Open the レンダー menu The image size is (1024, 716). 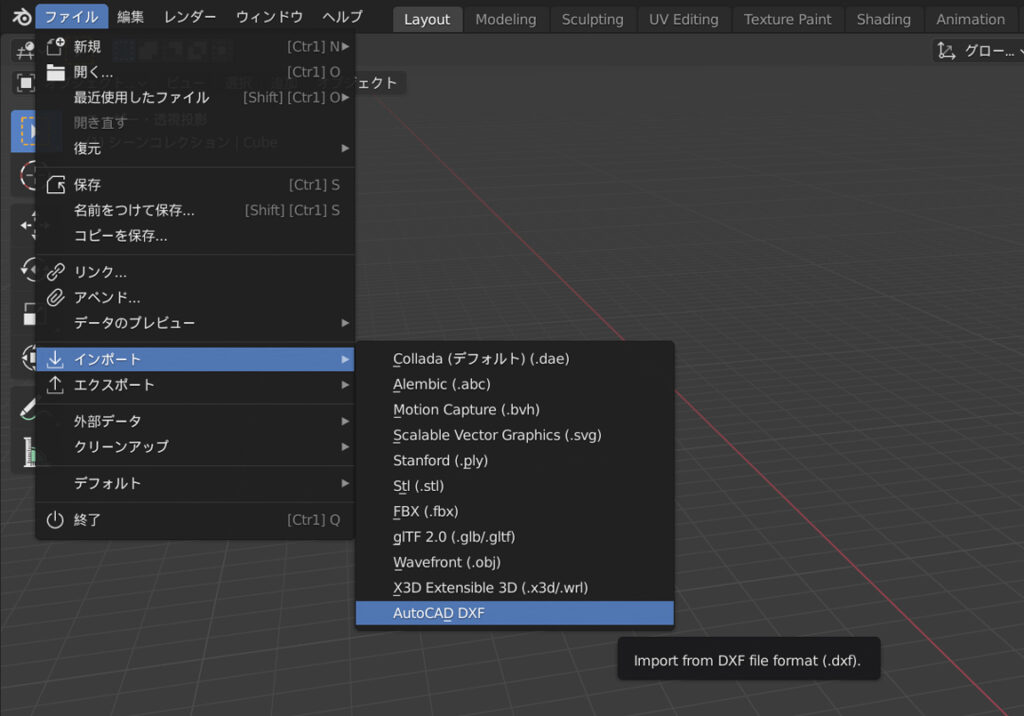coord(189,17)
